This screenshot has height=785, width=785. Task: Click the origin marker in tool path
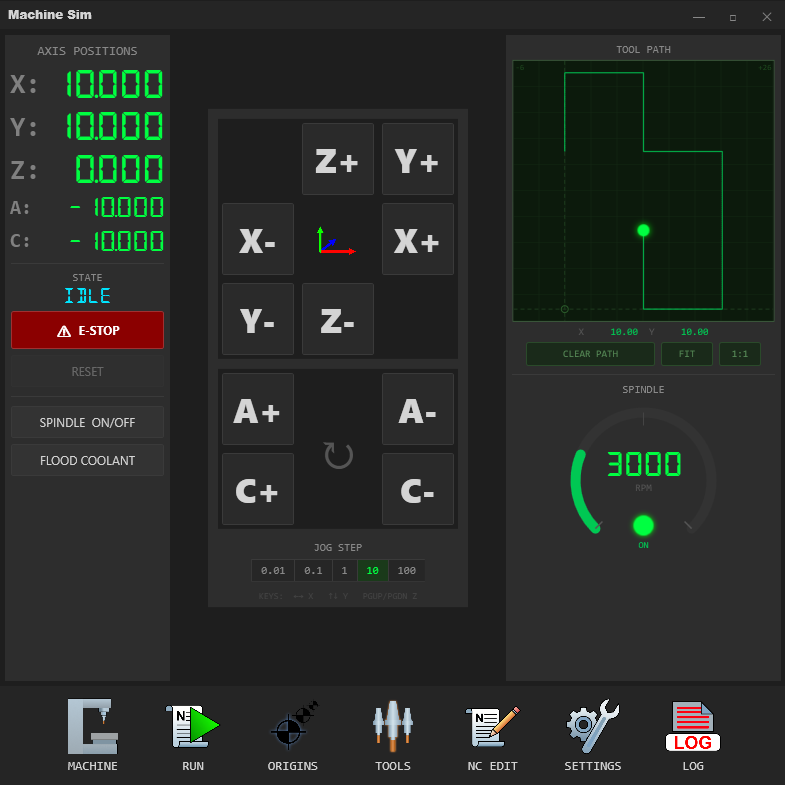tap(565, 309)
